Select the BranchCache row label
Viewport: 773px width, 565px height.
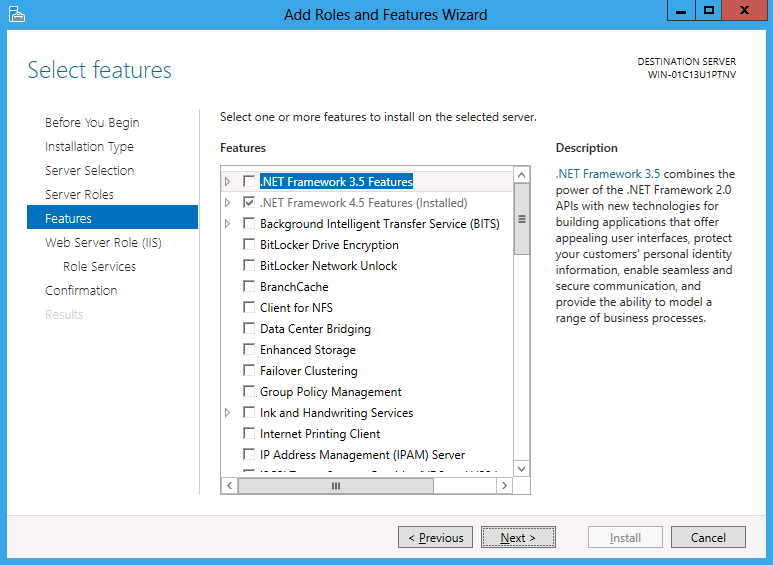[x=294, y=287]
